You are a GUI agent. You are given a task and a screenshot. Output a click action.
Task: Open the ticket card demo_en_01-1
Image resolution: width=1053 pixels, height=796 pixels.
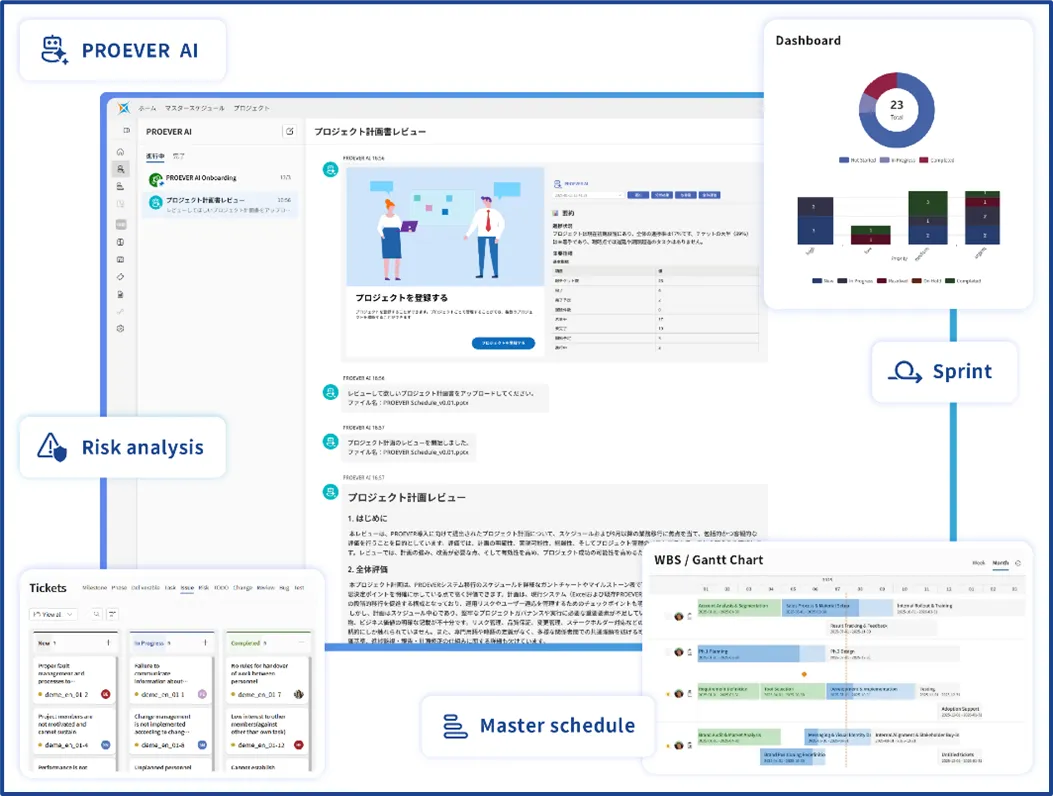pyautogui.click(x=171, y=679)
